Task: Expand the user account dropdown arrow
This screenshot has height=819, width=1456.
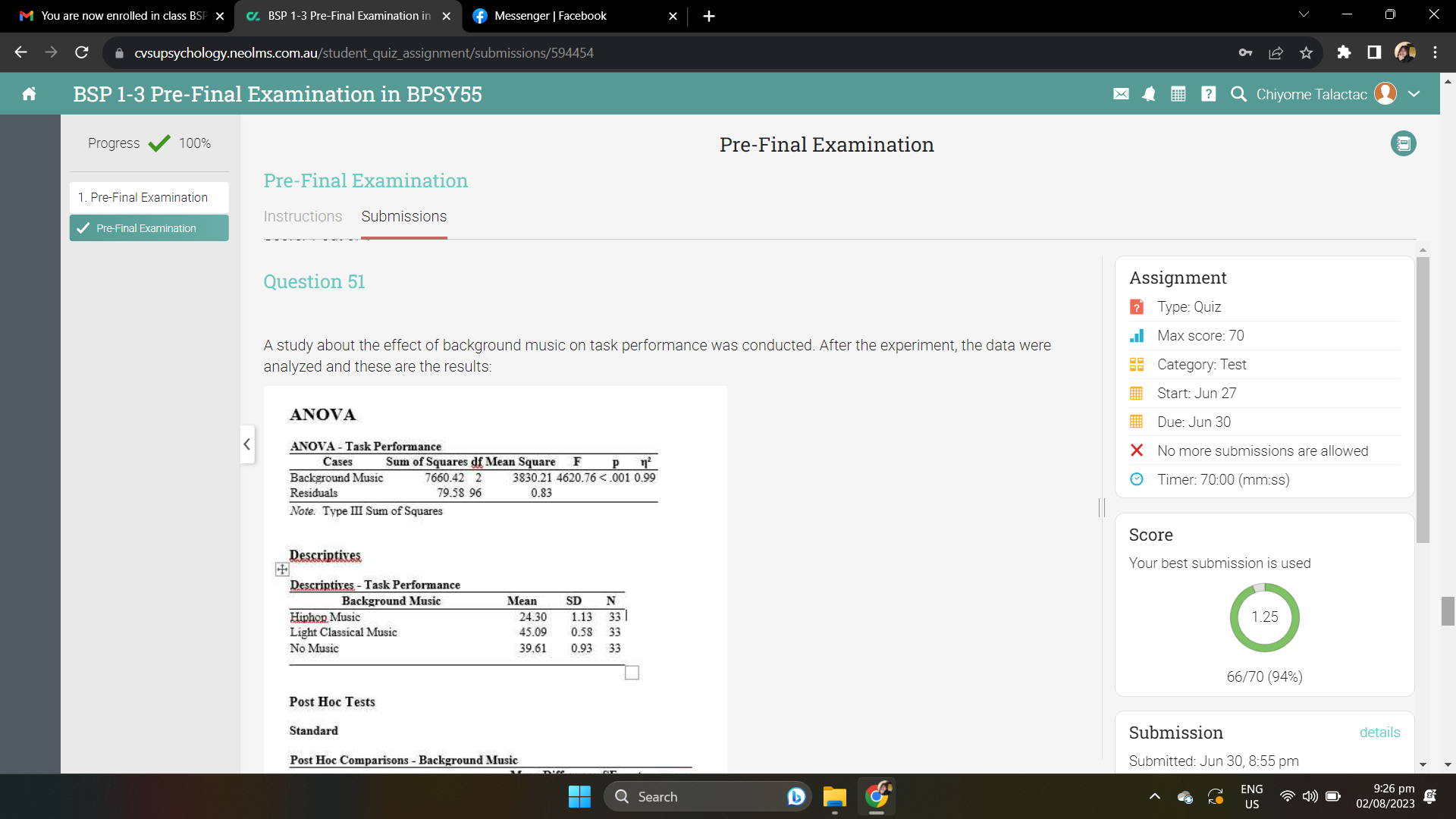Action: (1414, 94)
